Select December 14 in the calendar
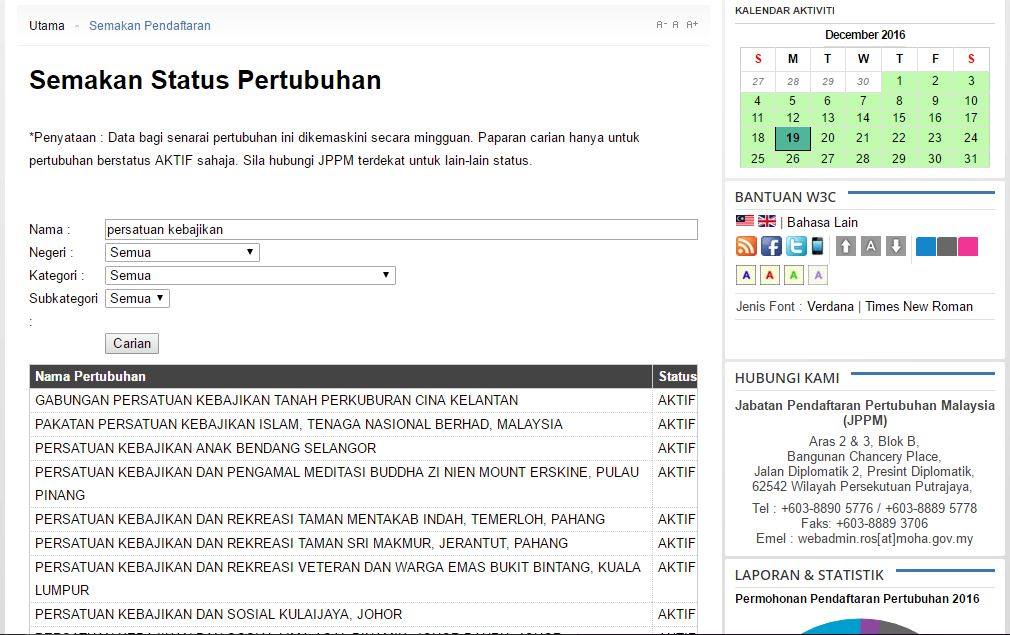 point(863,118)
